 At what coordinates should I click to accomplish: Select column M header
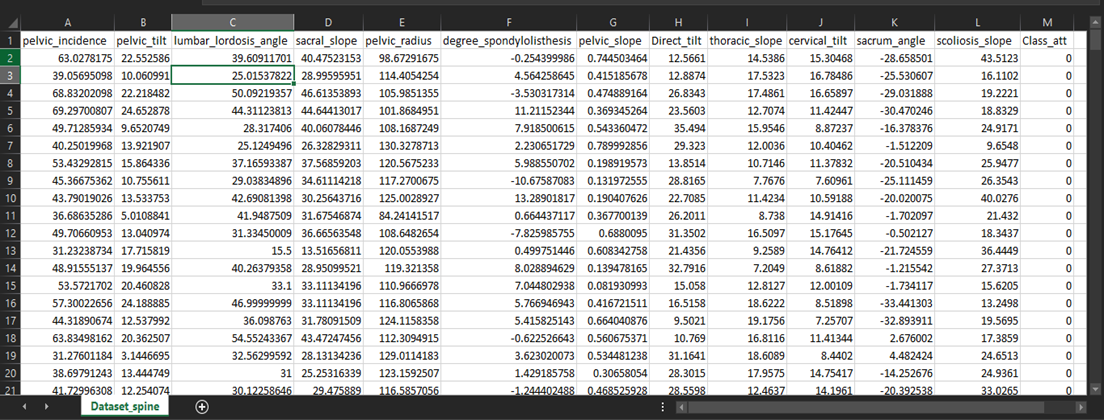coord(1047,23)
